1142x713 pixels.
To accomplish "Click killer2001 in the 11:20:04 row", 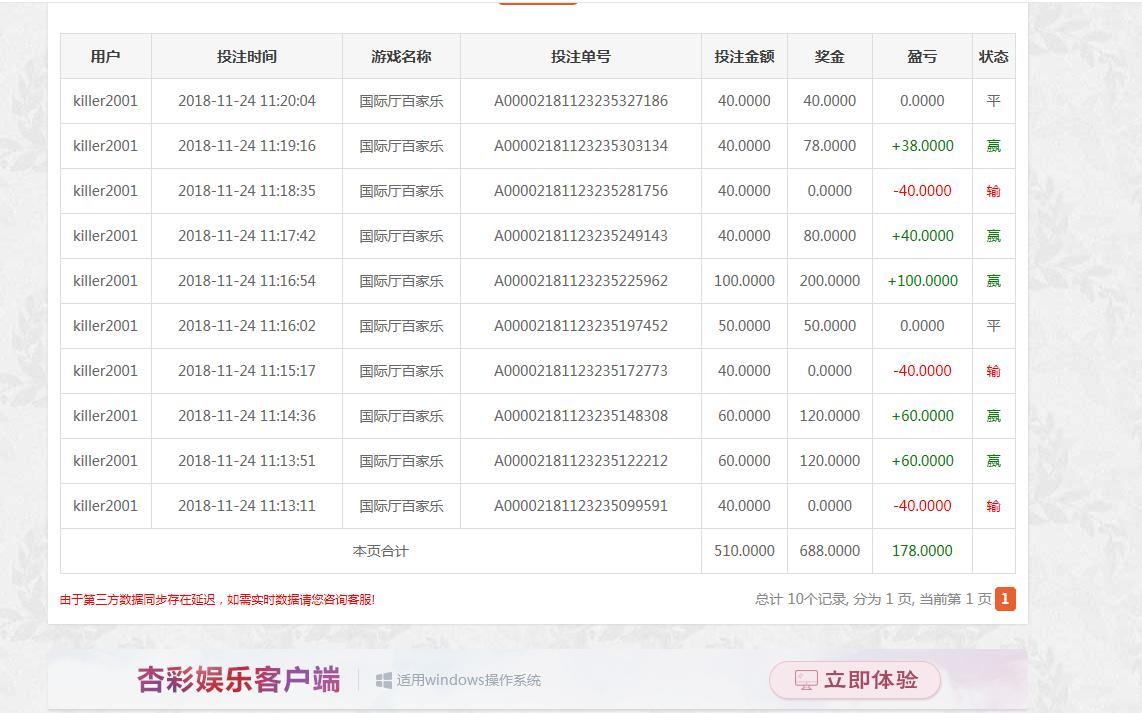I will (106, 101).
